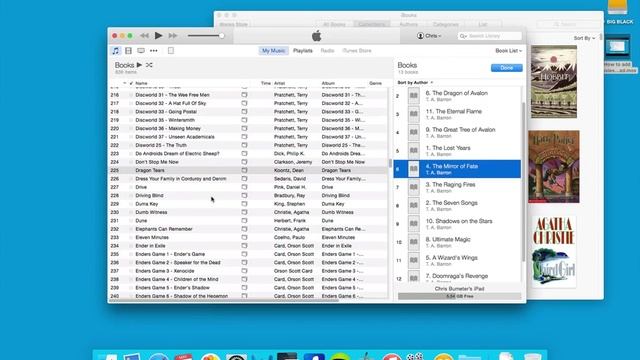Switch to My Music tab
The image size is (640, 360).
273,51
